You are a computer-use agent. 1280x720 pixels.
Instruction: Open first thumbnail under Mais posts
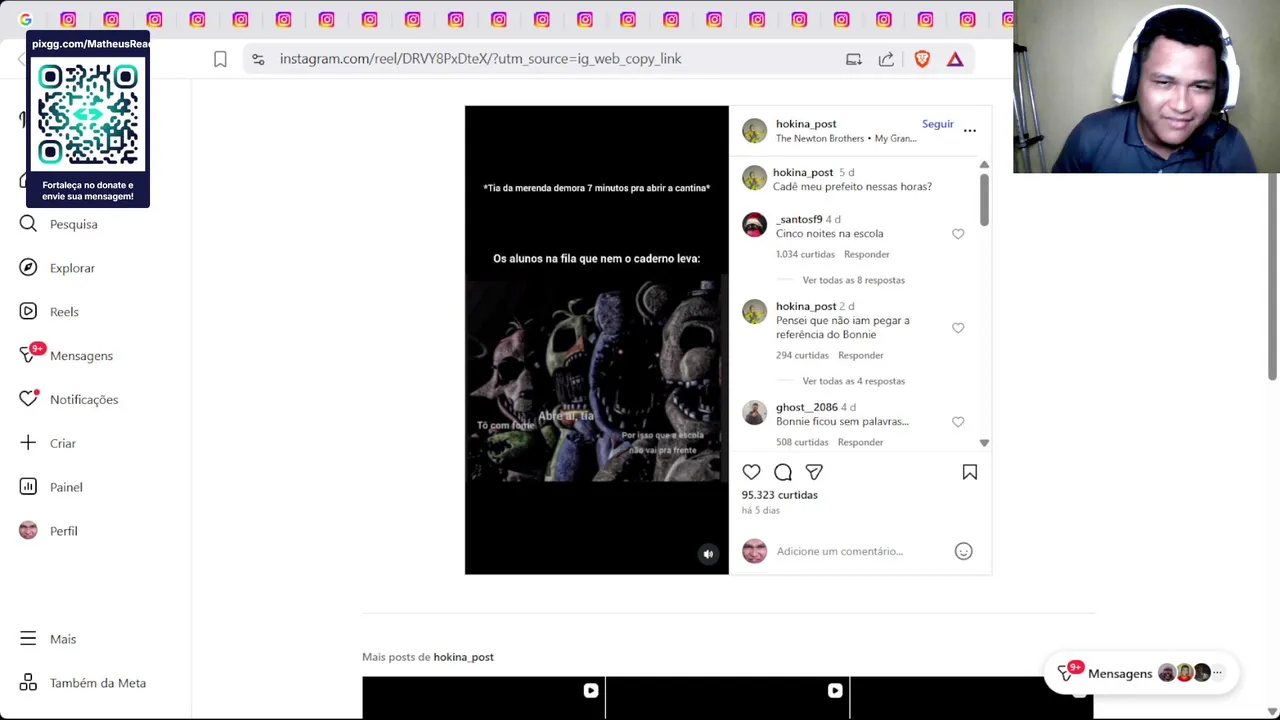(483, 698)
